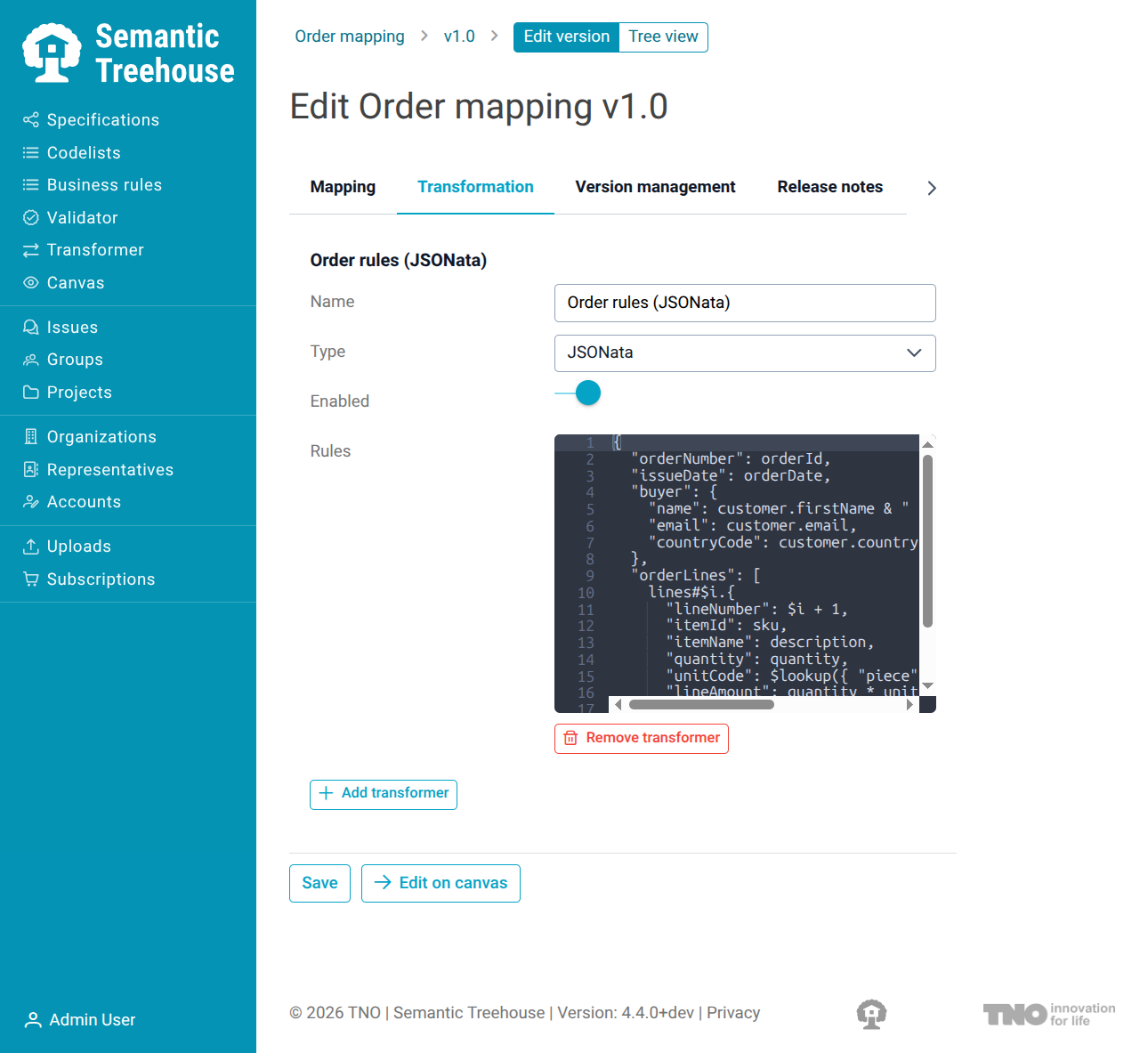The width and height of the screenshot is (1148, 1053).
Task: Click the Specifications share icon in sidebar
Action: [31, 119]
